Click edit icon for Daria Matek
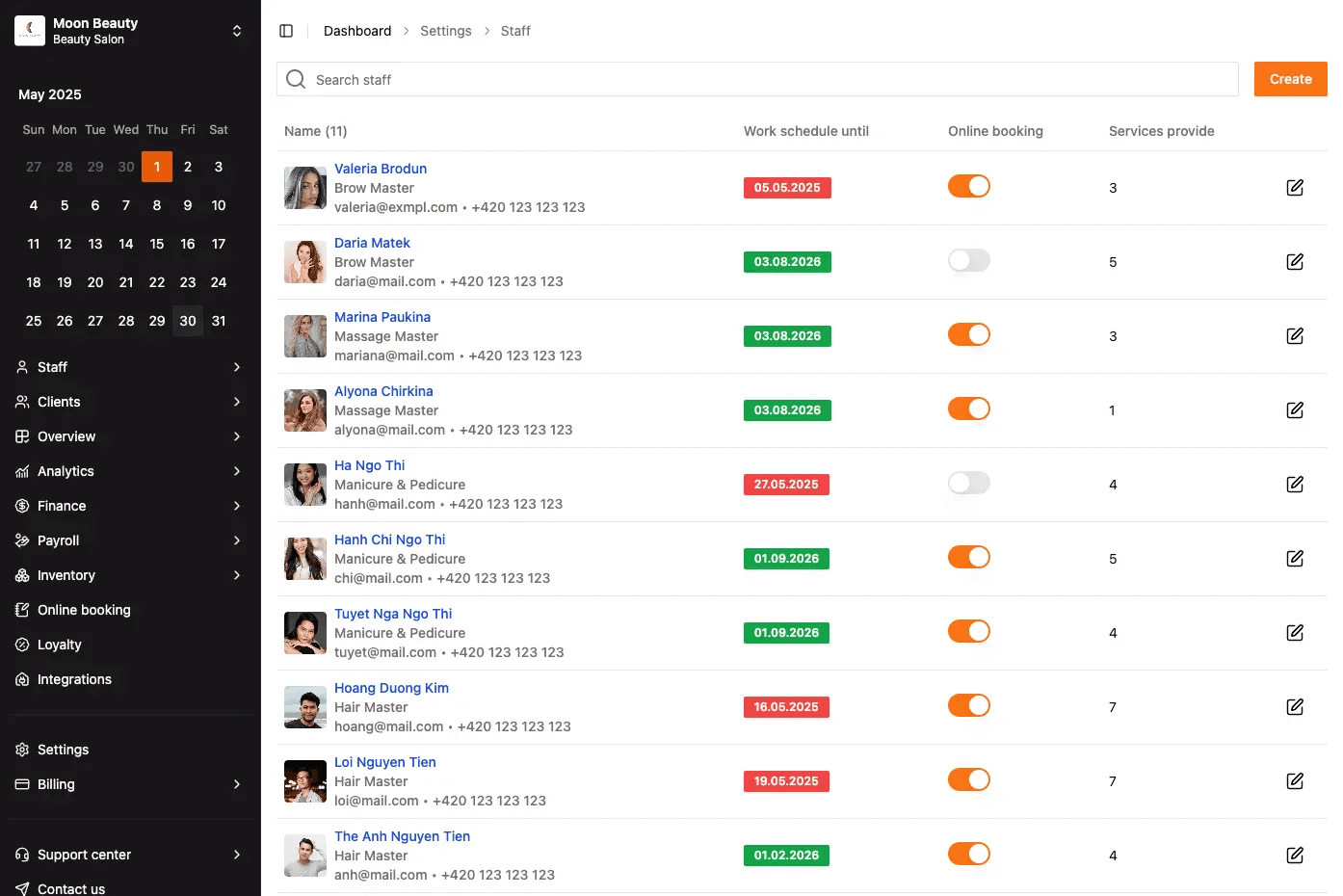 [x=1295, y=262]
